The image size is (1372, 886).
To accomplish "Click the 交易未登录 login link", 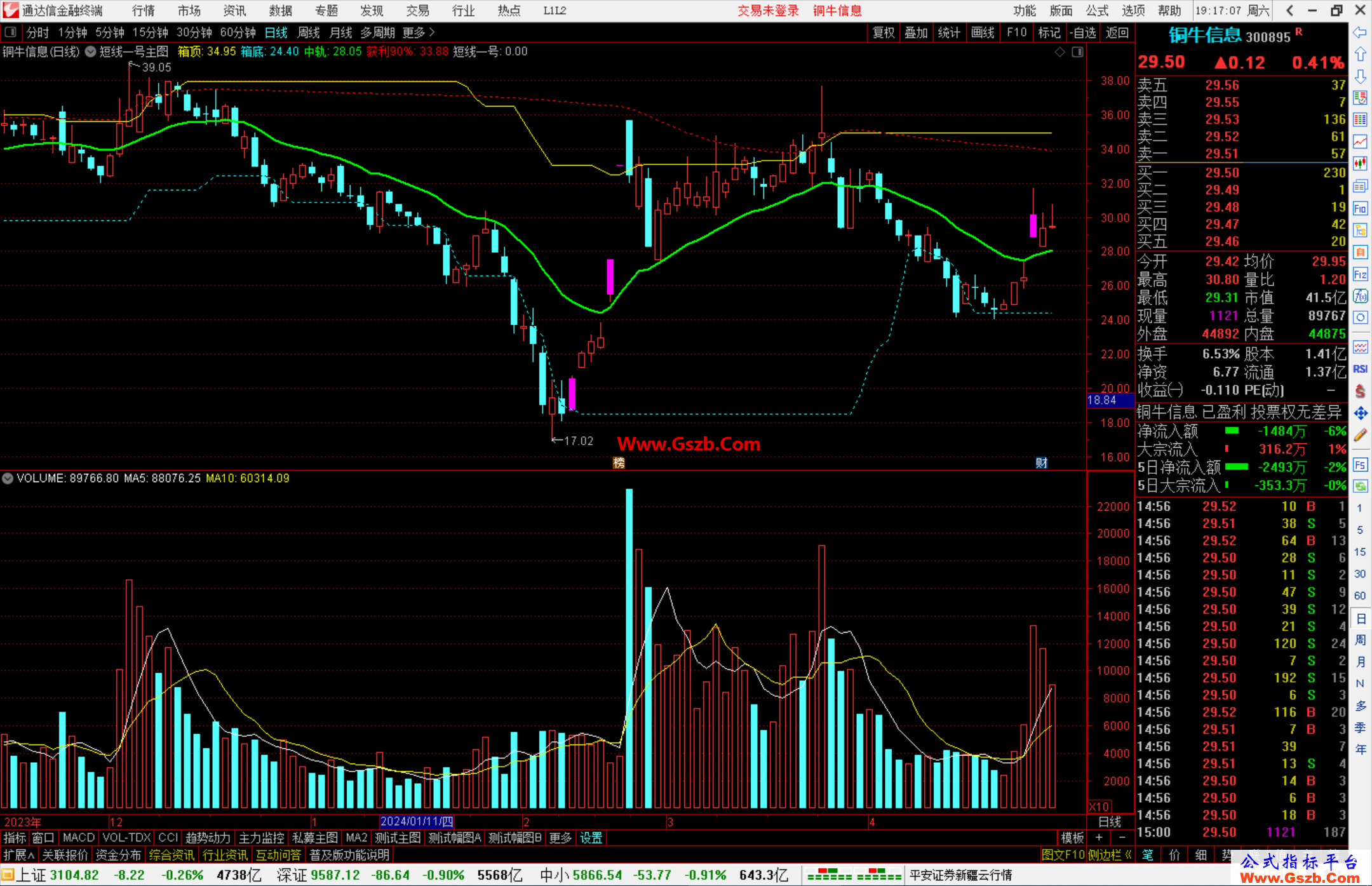I will 769,10.
